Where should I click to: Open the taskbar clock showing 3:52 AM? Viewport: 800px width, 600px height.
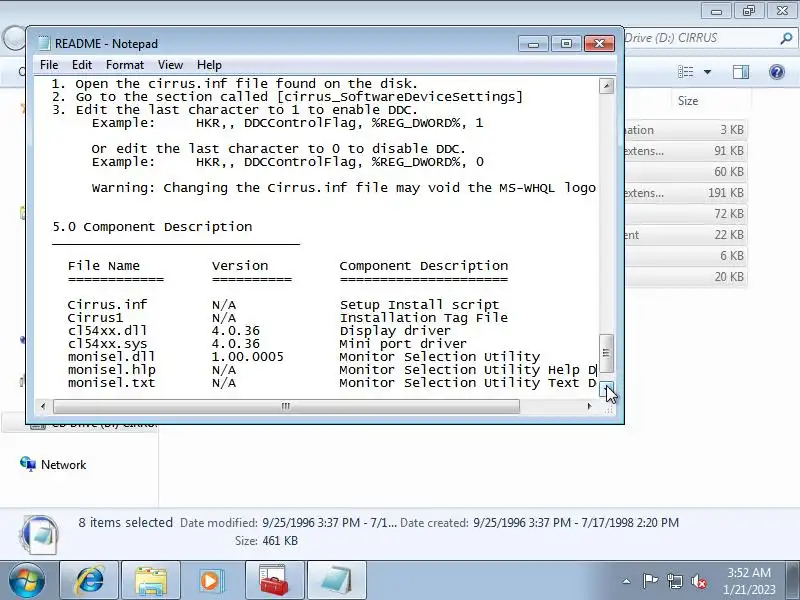point(748,581)
